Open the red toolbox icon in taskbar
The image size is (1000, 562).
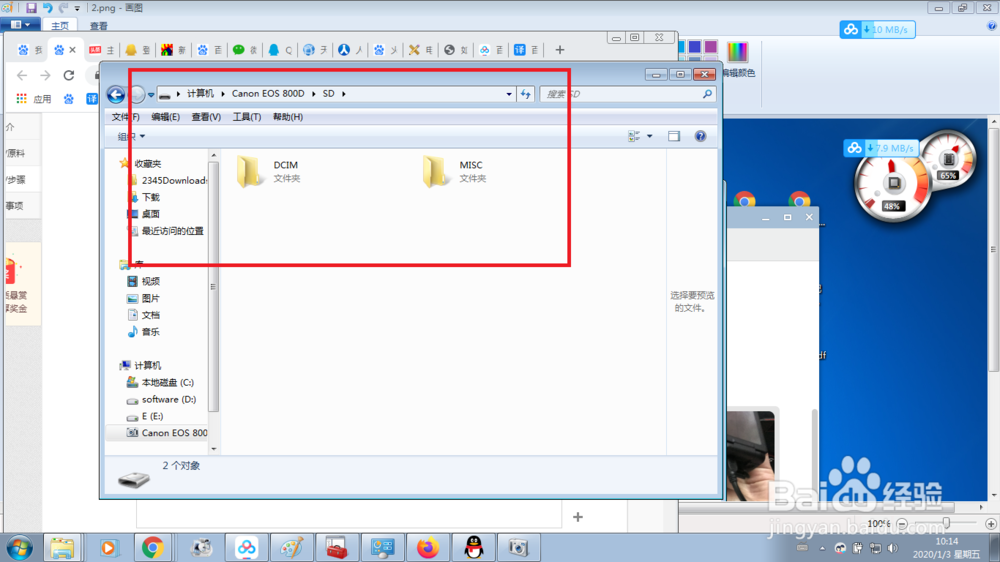point(337,548)
